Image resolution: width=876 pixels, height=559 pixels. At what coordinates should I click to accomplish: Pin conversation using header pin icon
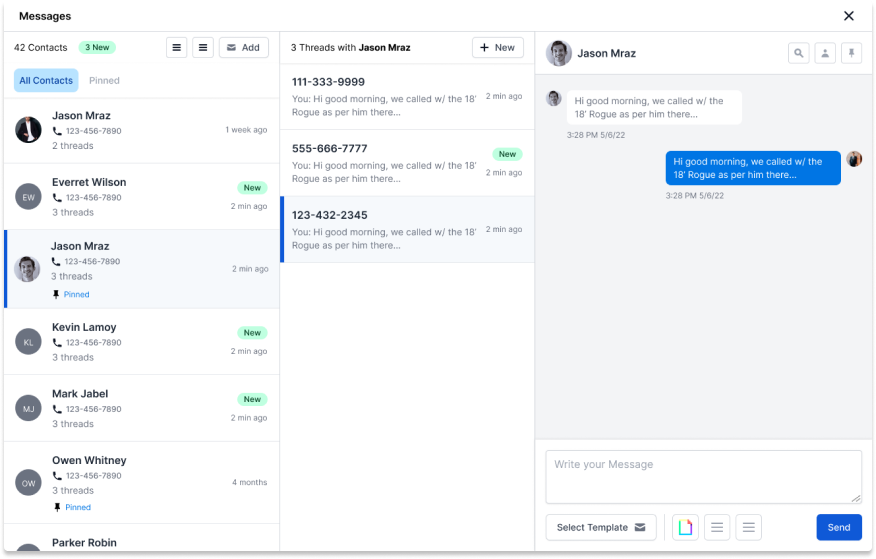click(851, 53)
